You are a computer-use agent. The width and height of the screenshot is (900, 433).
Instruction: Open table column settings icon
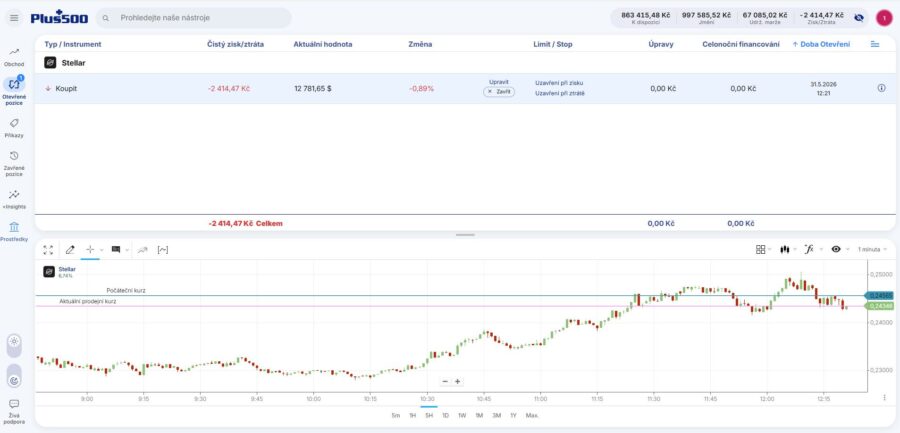[x=875, y=44]
